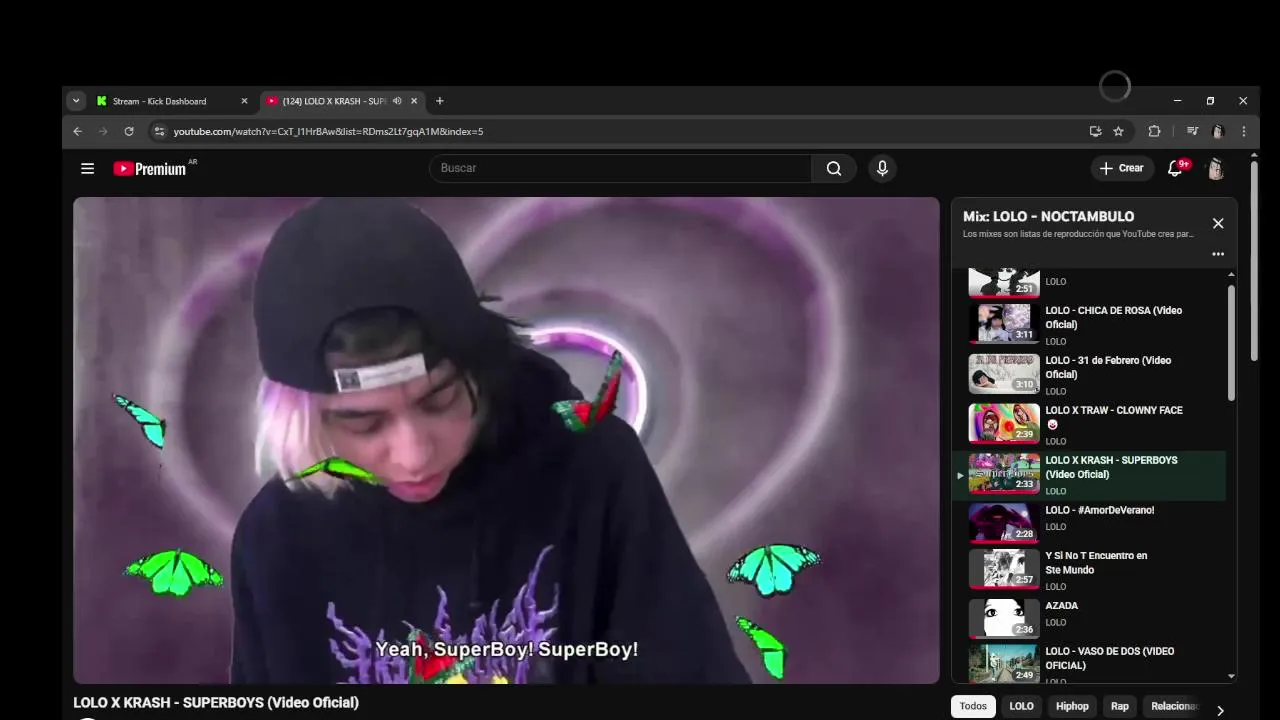Click the CHICA DE ROSA thumbnail

[1004, 323]
